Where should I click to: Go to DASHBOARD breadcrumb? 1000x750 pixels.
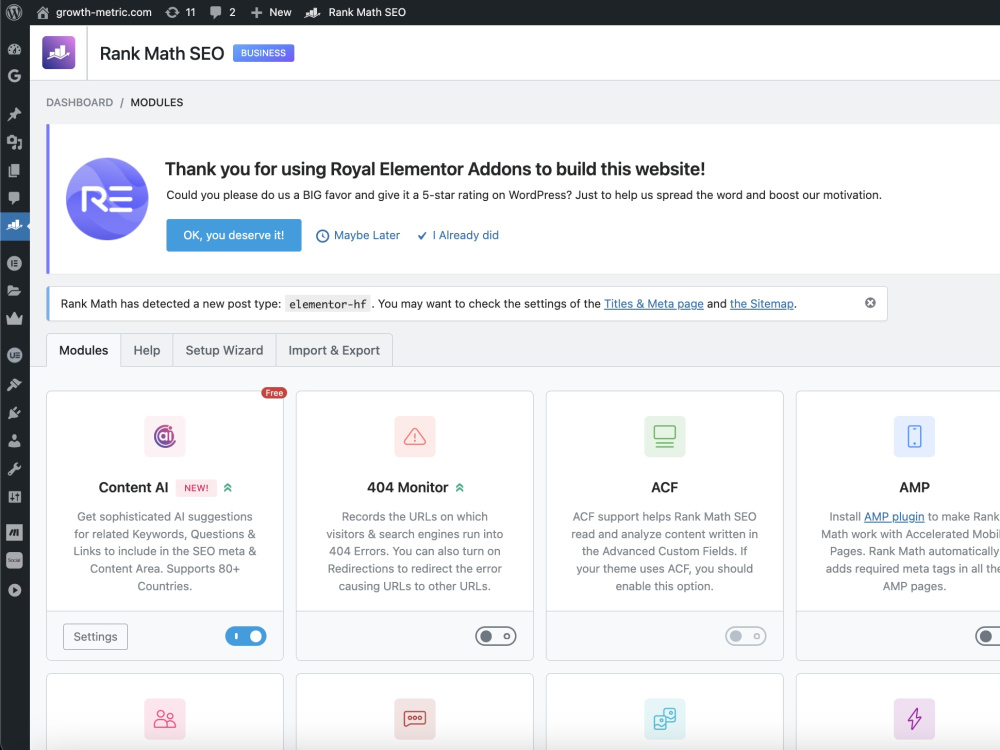[x=80, y=103]
